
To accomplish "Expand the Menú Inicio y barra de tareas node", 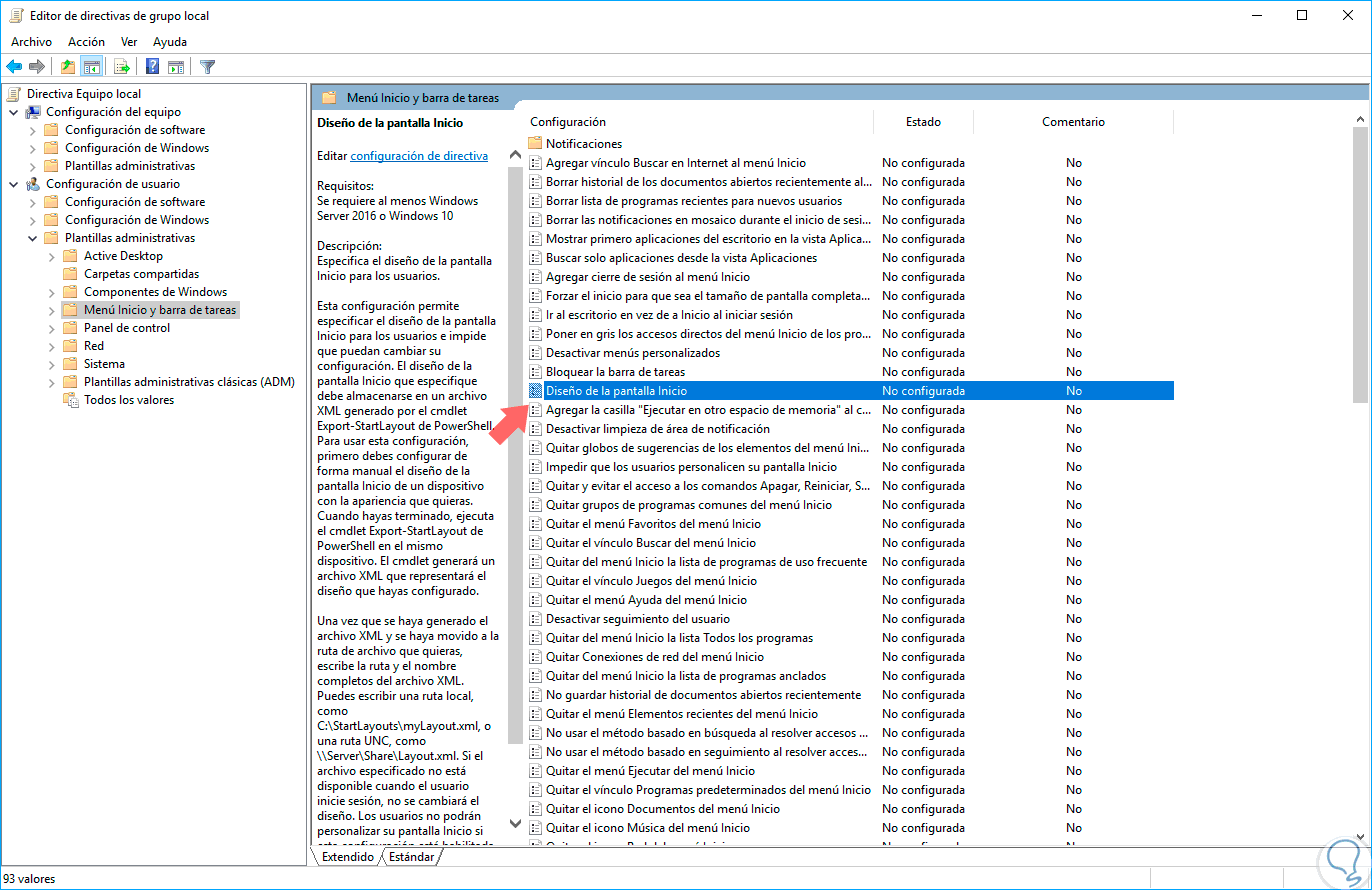I will [52, 310].
